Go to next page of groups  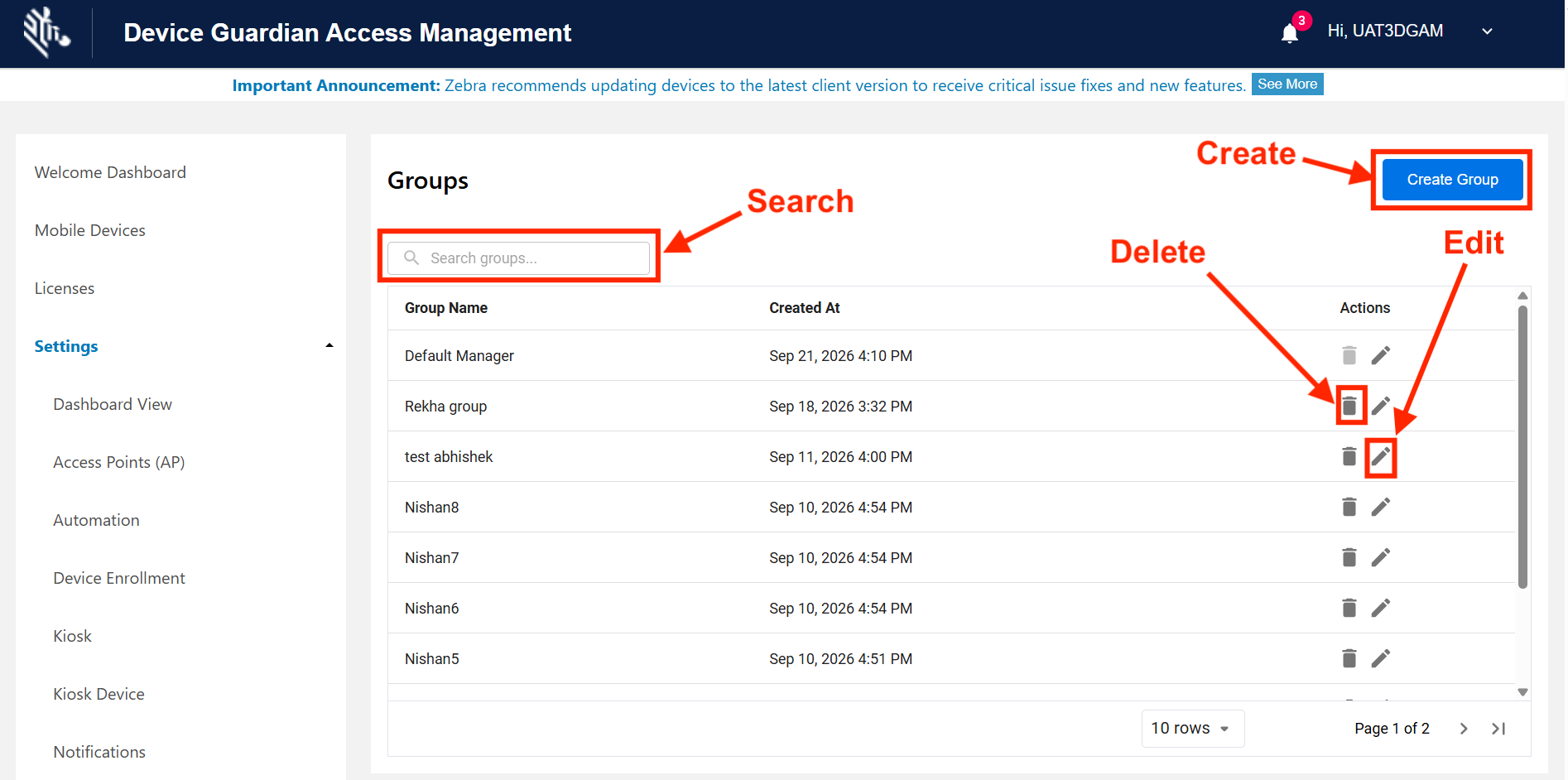[x=1463, y=729]
